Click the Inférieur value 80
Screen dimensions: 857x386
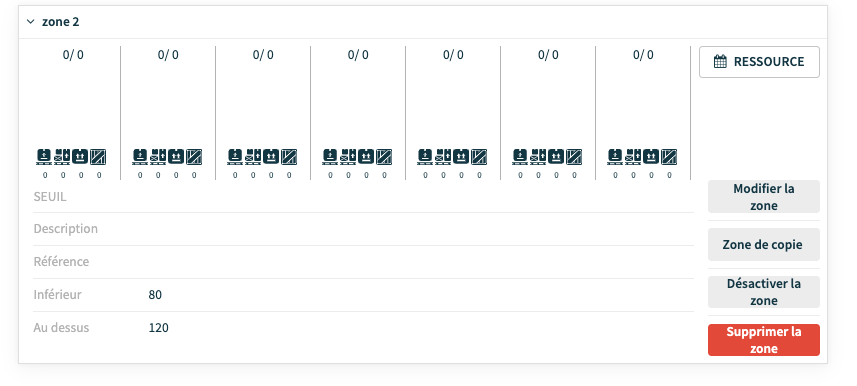coord(155,295)
